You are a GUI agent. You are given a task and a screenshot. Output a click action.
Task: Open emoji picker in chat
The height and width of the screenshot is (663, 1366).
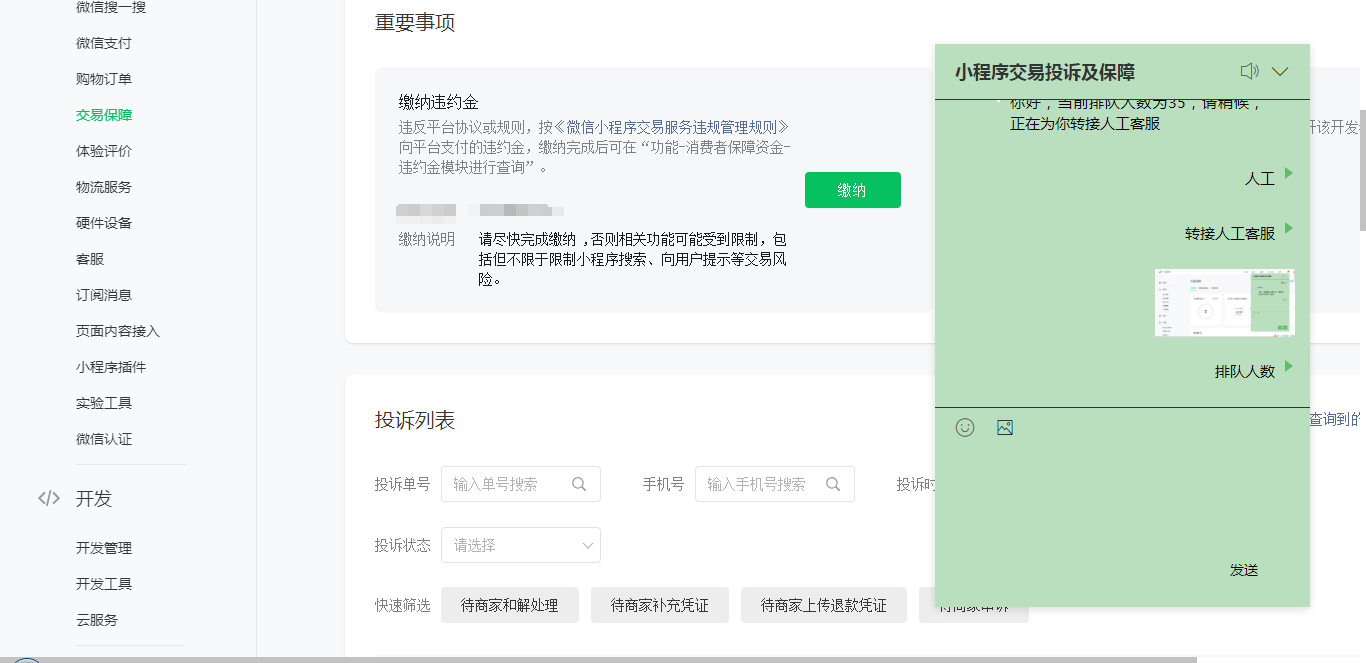965,427
